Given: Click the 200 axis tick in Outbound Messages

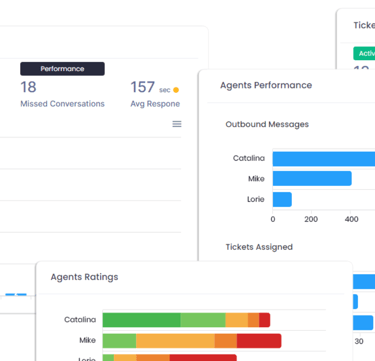Looking at the screenshot, I should tap(311, 219).
